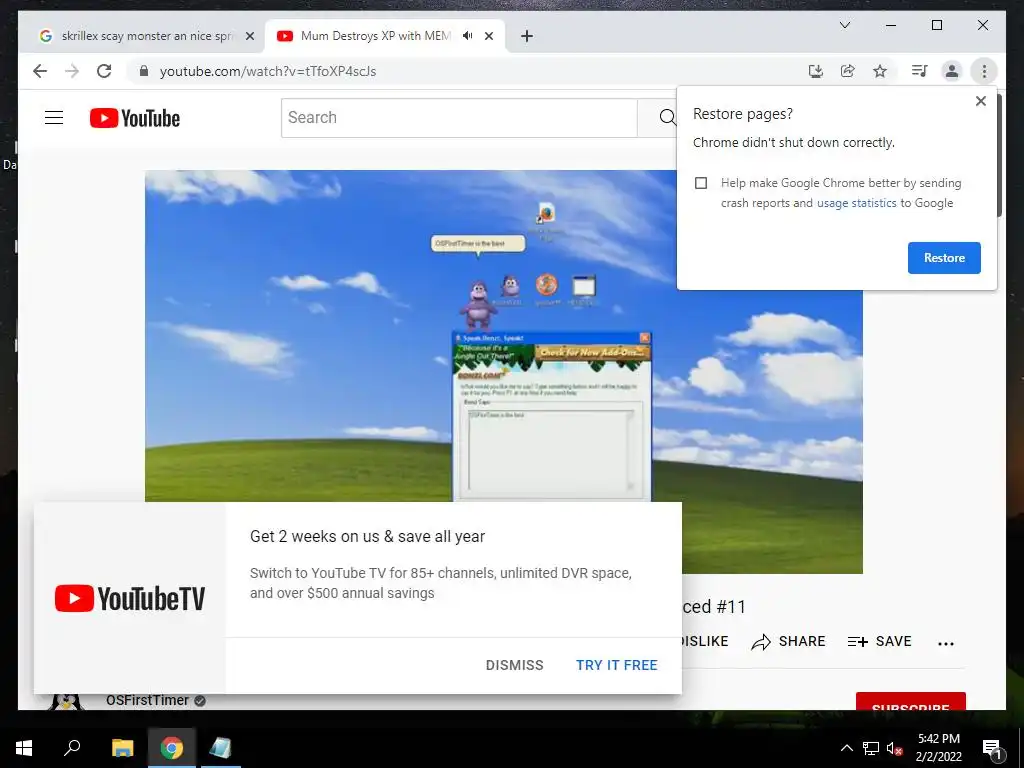Close the Restore pages popup

pyautogui.click(x=980, y=101)
